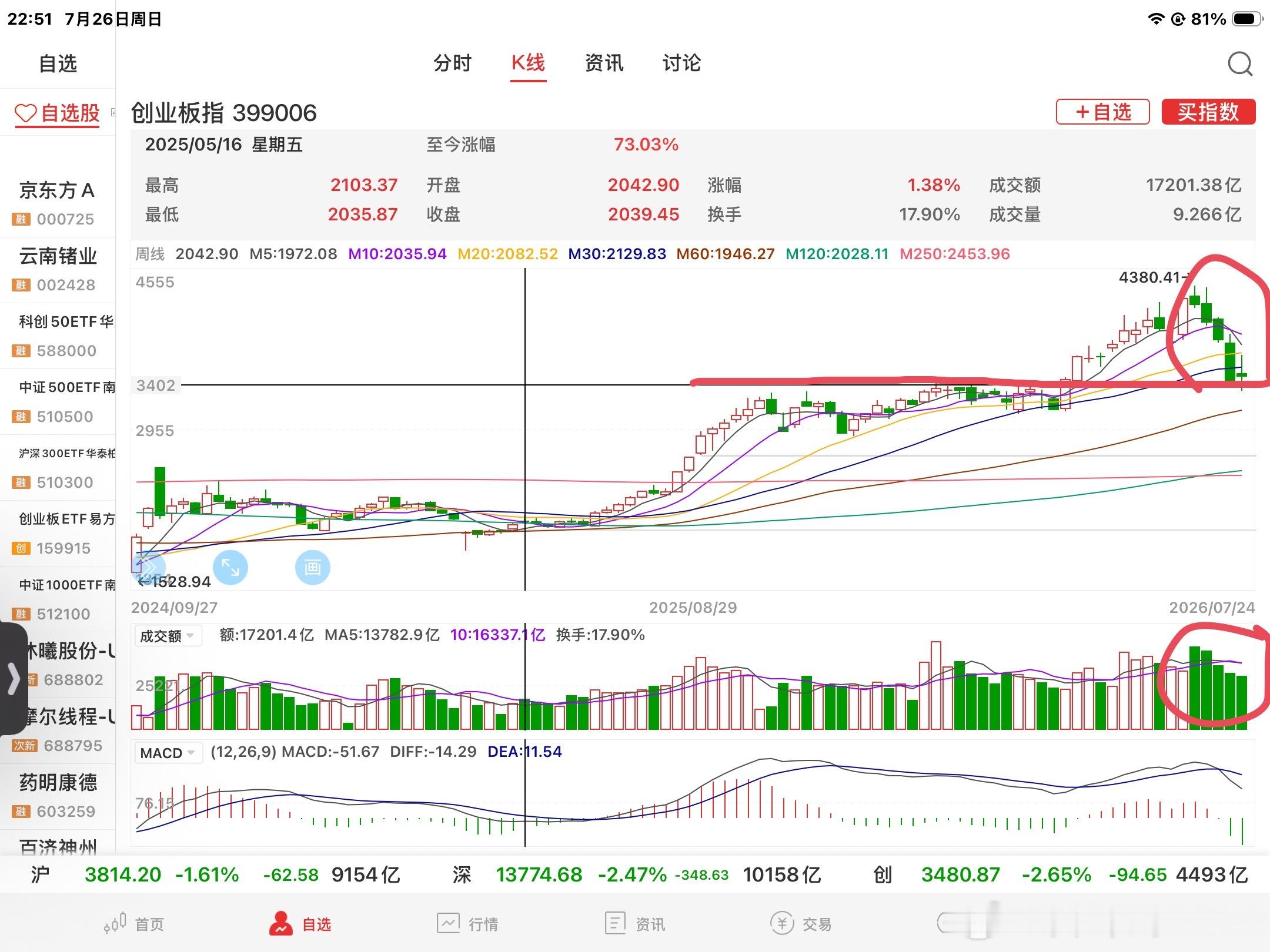Open the search magnifier icon
Screen dimensions: 1270x952
1240,63
